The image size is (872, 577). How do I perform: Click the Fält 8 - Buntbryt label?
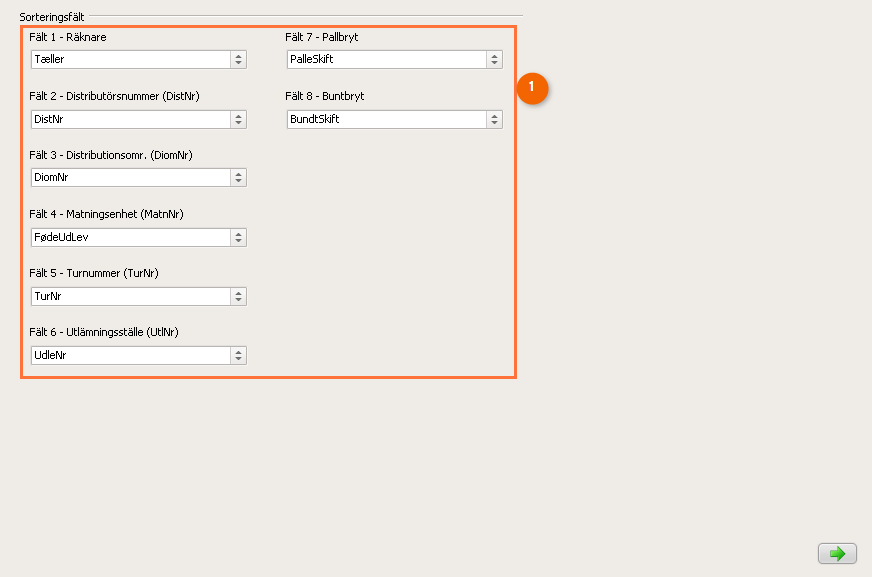click(325, 96)
